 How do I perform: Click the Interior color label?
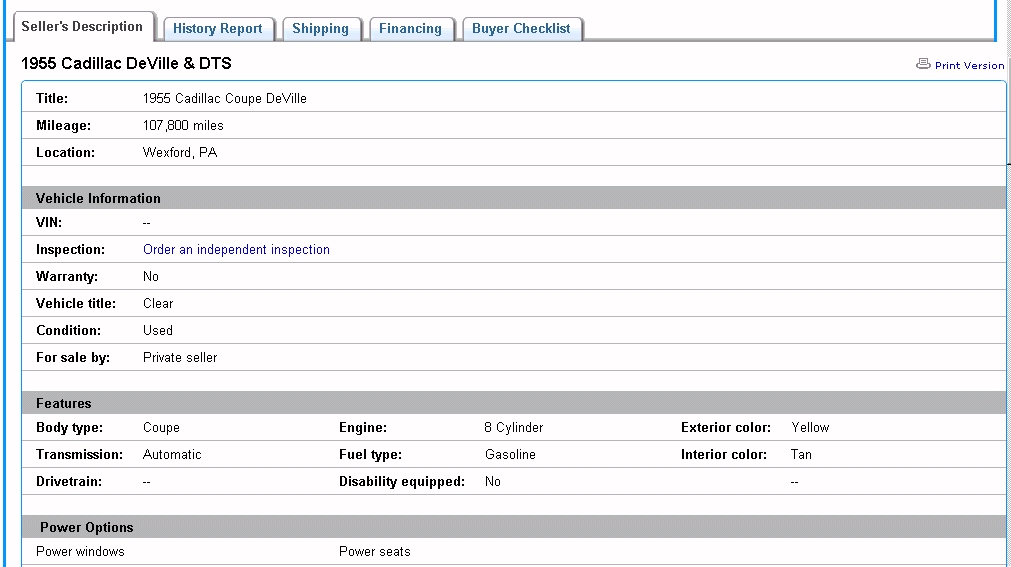(x=724, y=455)
